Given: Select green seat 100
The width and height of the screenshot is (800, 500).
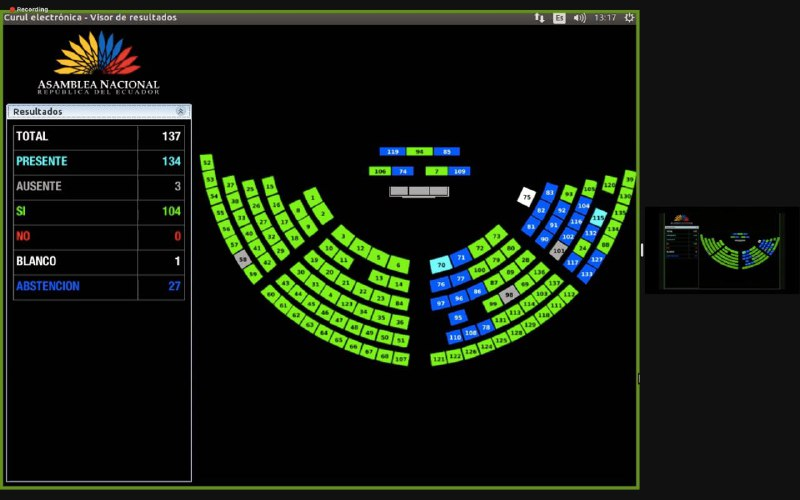Looking at the screenshot, I should (480, 270).
